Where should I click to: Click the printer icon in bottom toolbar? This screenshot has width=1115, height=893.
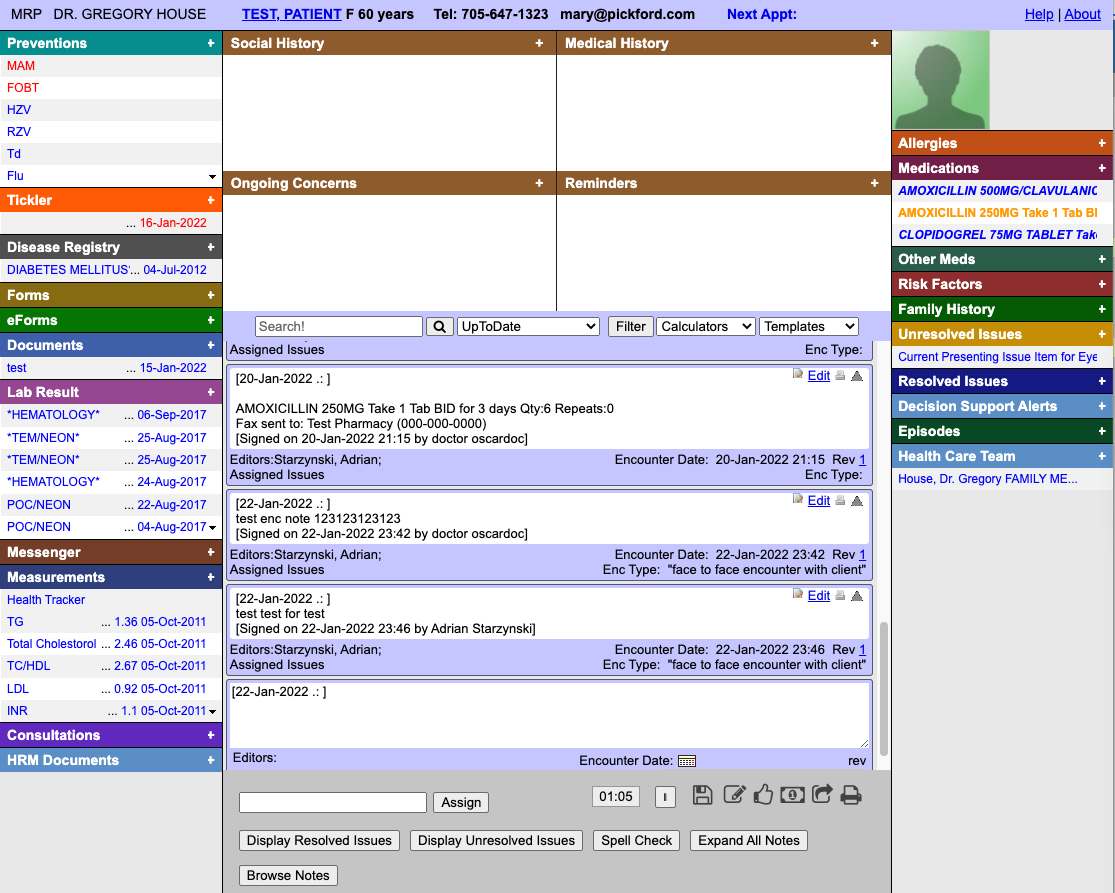[x=851, y=795]
